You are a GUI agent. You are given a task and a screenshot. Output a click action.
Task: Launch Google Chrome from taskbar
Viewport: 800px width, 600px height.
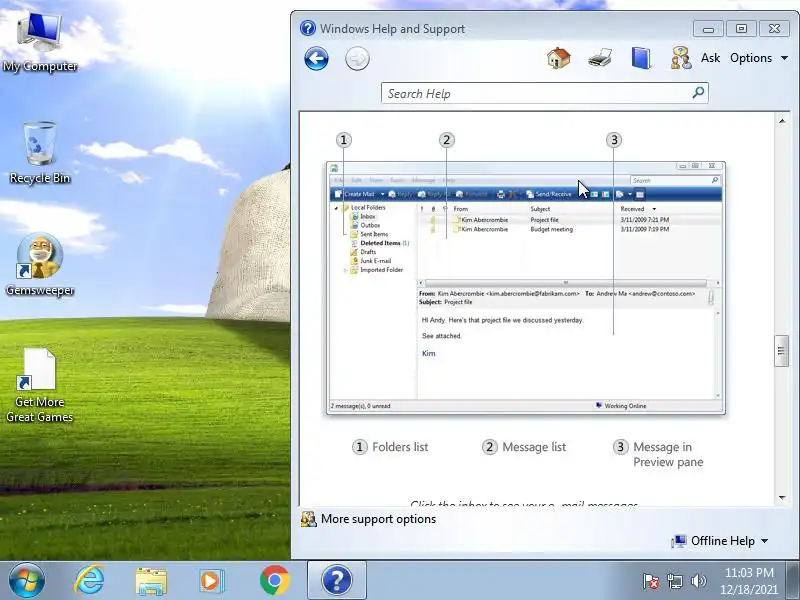(274, 581)
